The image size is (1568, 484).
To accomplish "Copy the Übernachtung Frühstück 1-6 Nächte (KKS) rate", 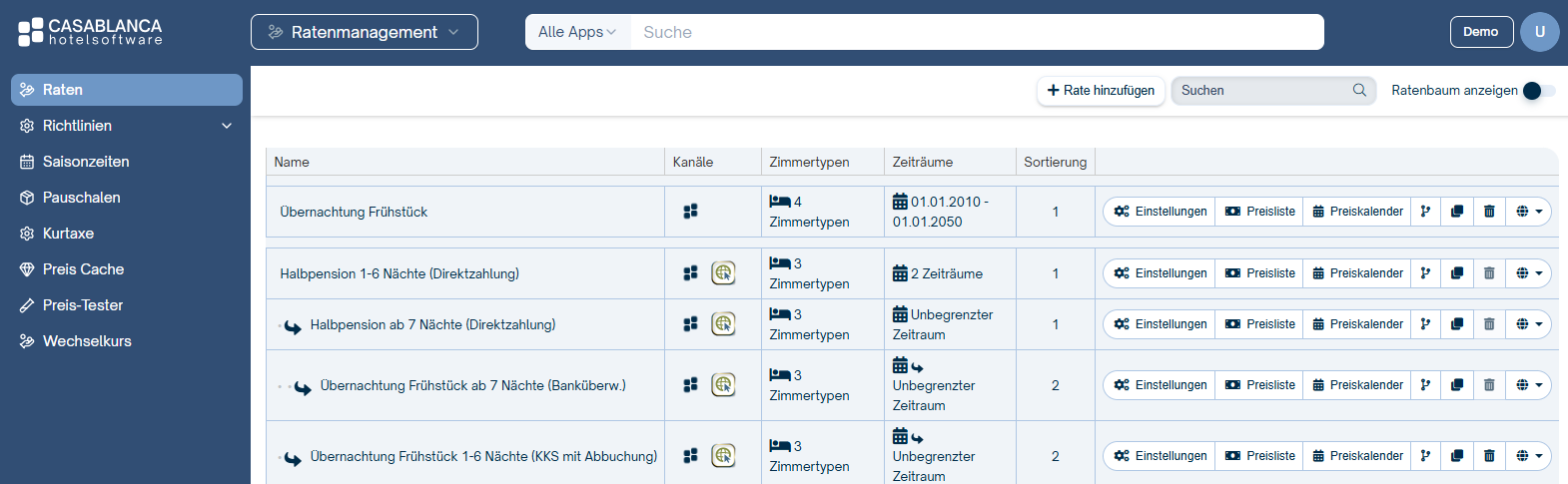I will pyautogui.click(x=1457, y=456).
